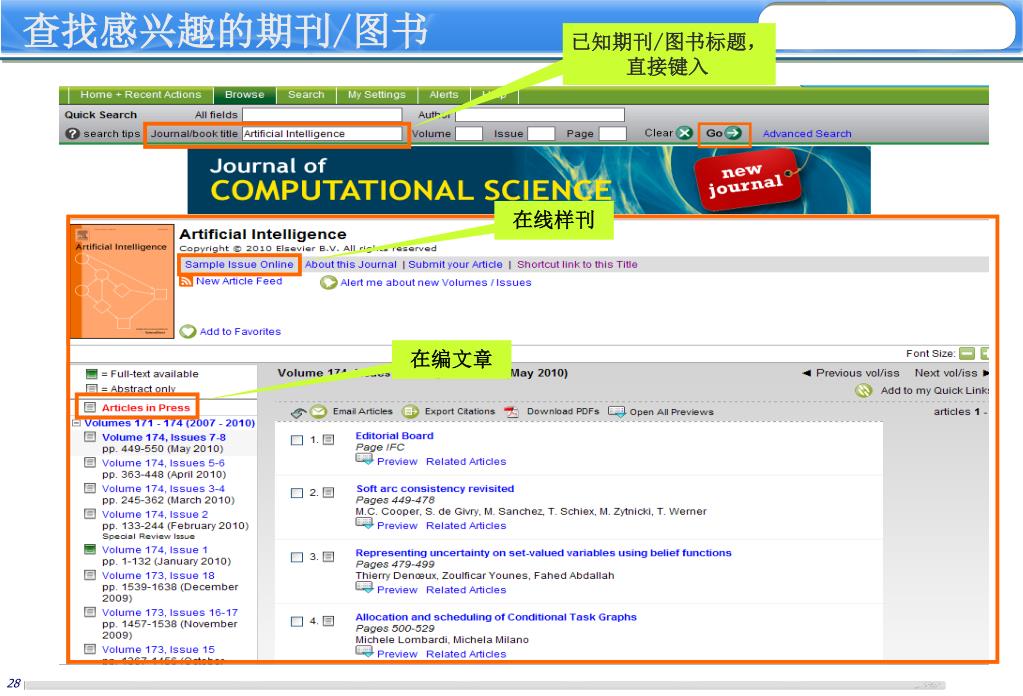This screenshot has width=1023, height=696.
Task: Open the Articles in Press link
Action: 145,408
